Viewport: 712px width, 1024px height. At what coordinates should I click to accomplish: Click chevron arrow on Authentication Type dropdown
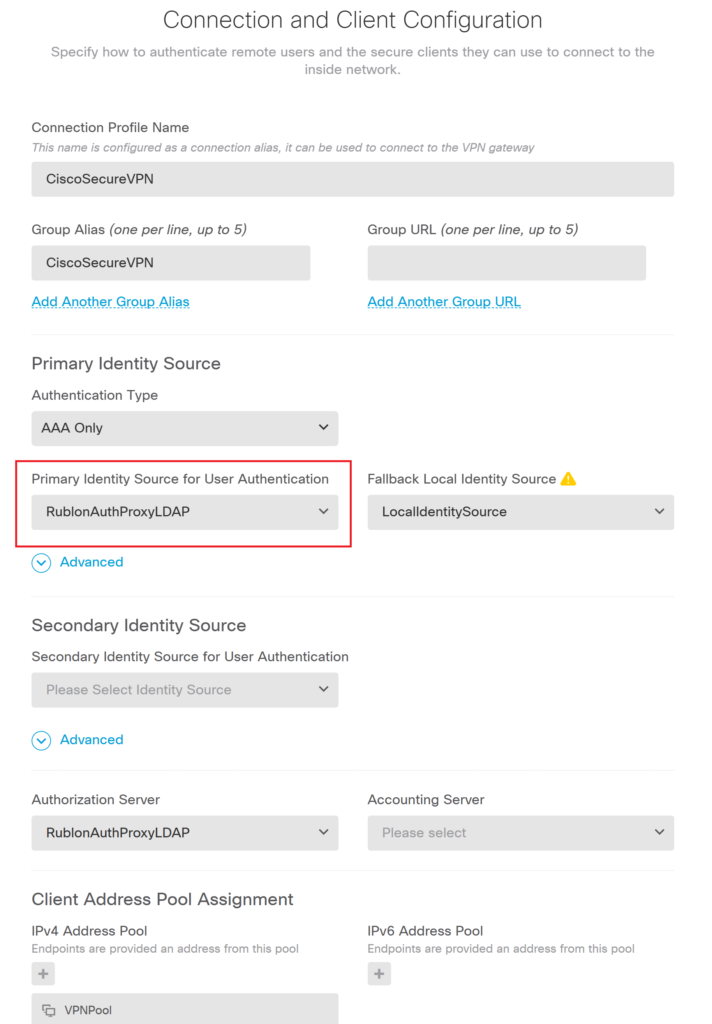[323, 427]
